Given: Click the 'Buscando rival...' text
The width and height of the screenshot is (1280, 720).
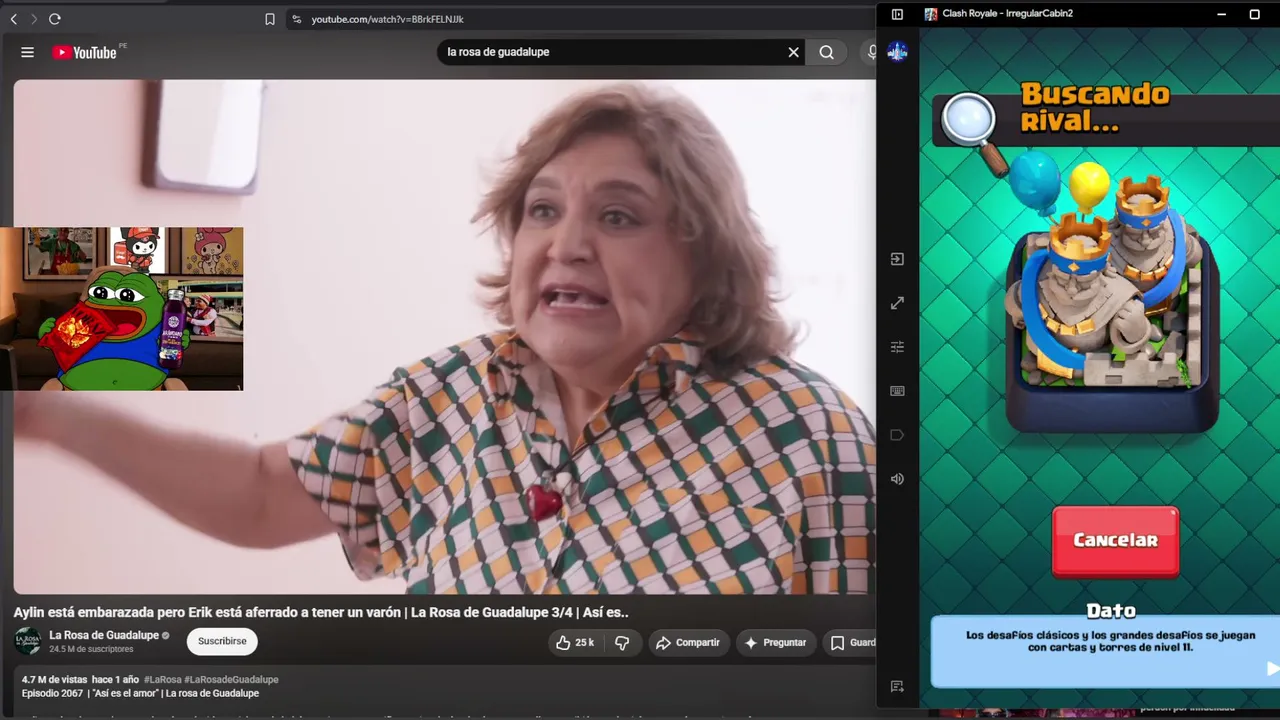Looking at the screenshot, I should coord(1094,108).
